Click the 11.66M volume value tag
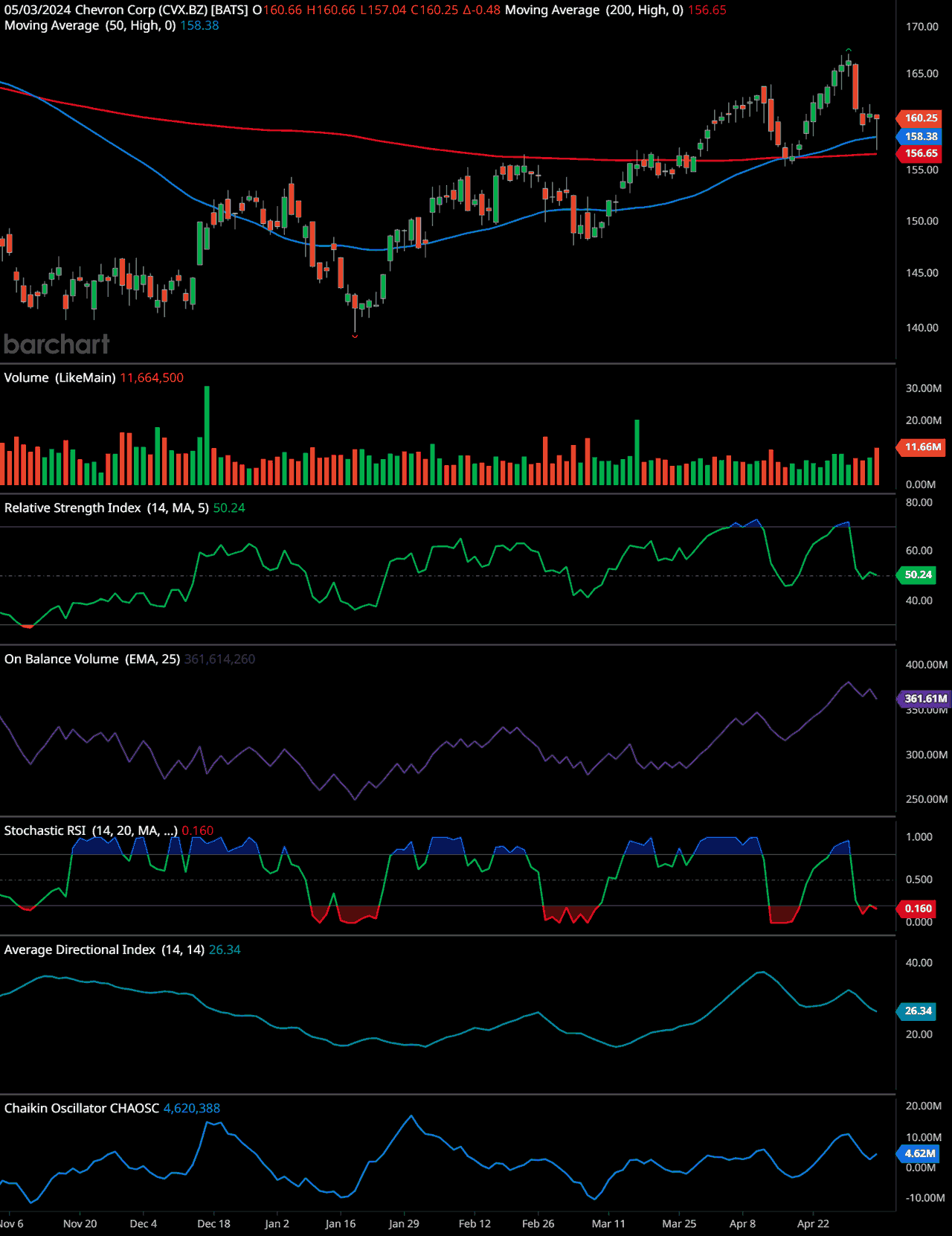952x1236 pixels. (922, 446)
